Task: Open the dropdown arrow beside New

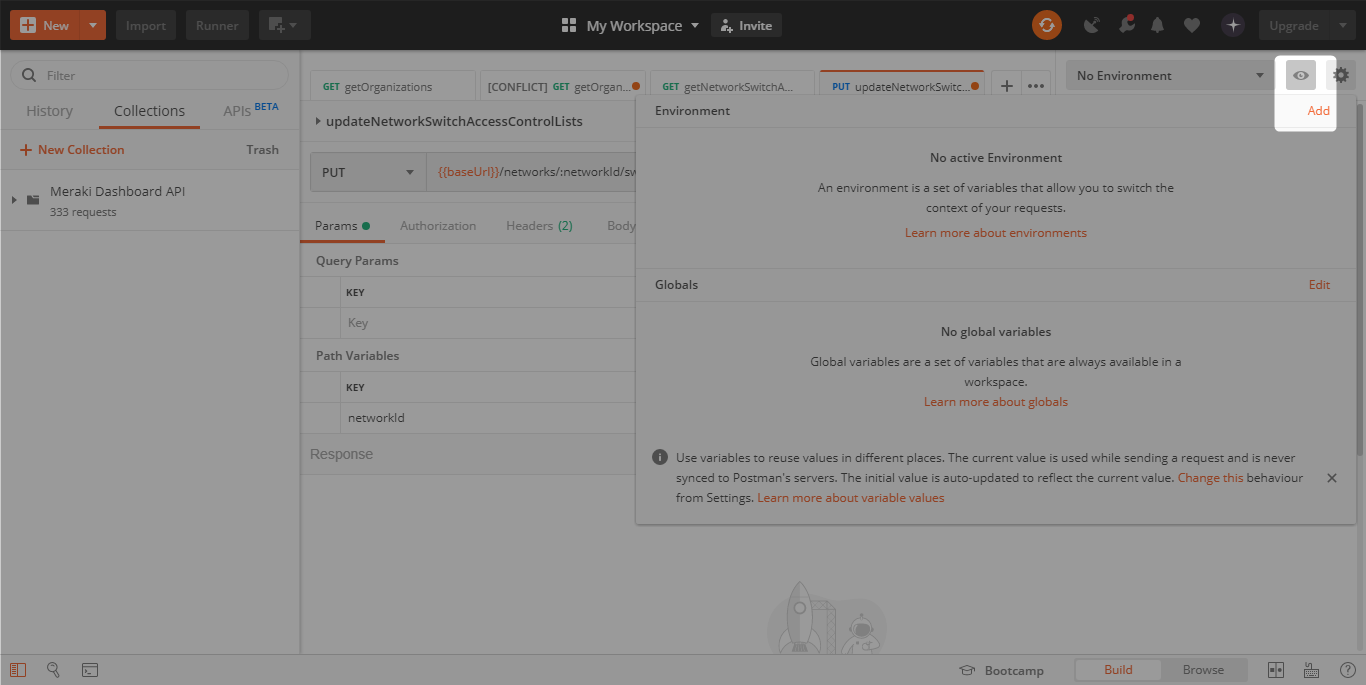Action: tap(92, 25)
